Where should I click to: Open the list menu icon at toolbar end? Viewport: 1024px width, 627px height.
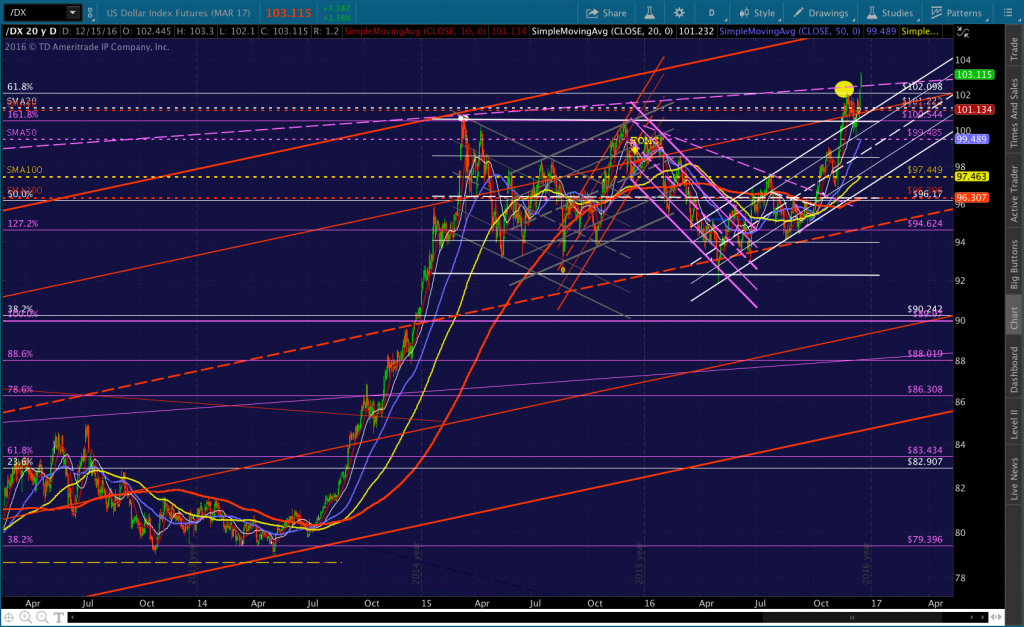click(x=1007, y=12)
